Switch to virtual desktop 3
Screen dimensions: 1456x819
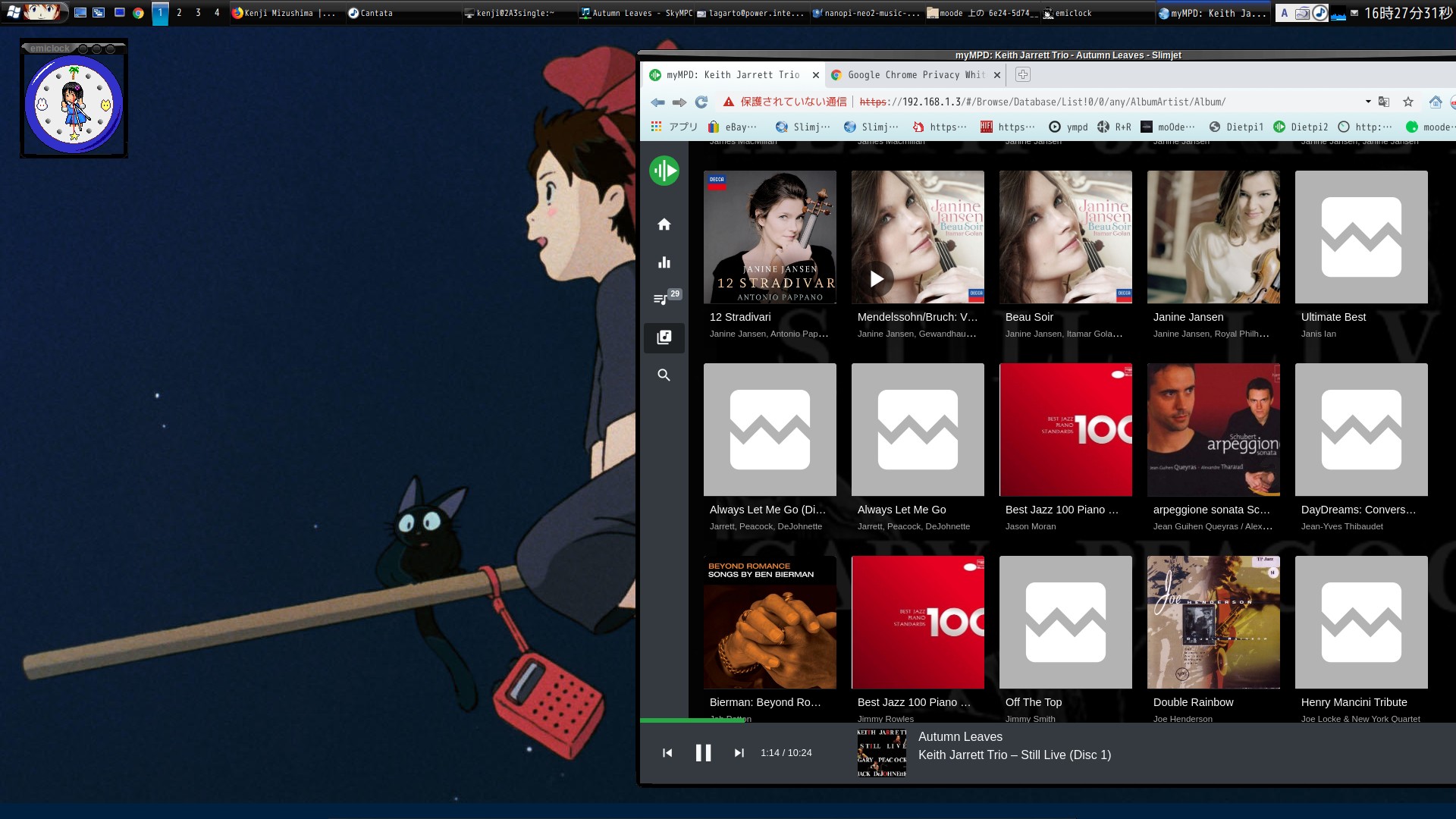pos(198,13)
